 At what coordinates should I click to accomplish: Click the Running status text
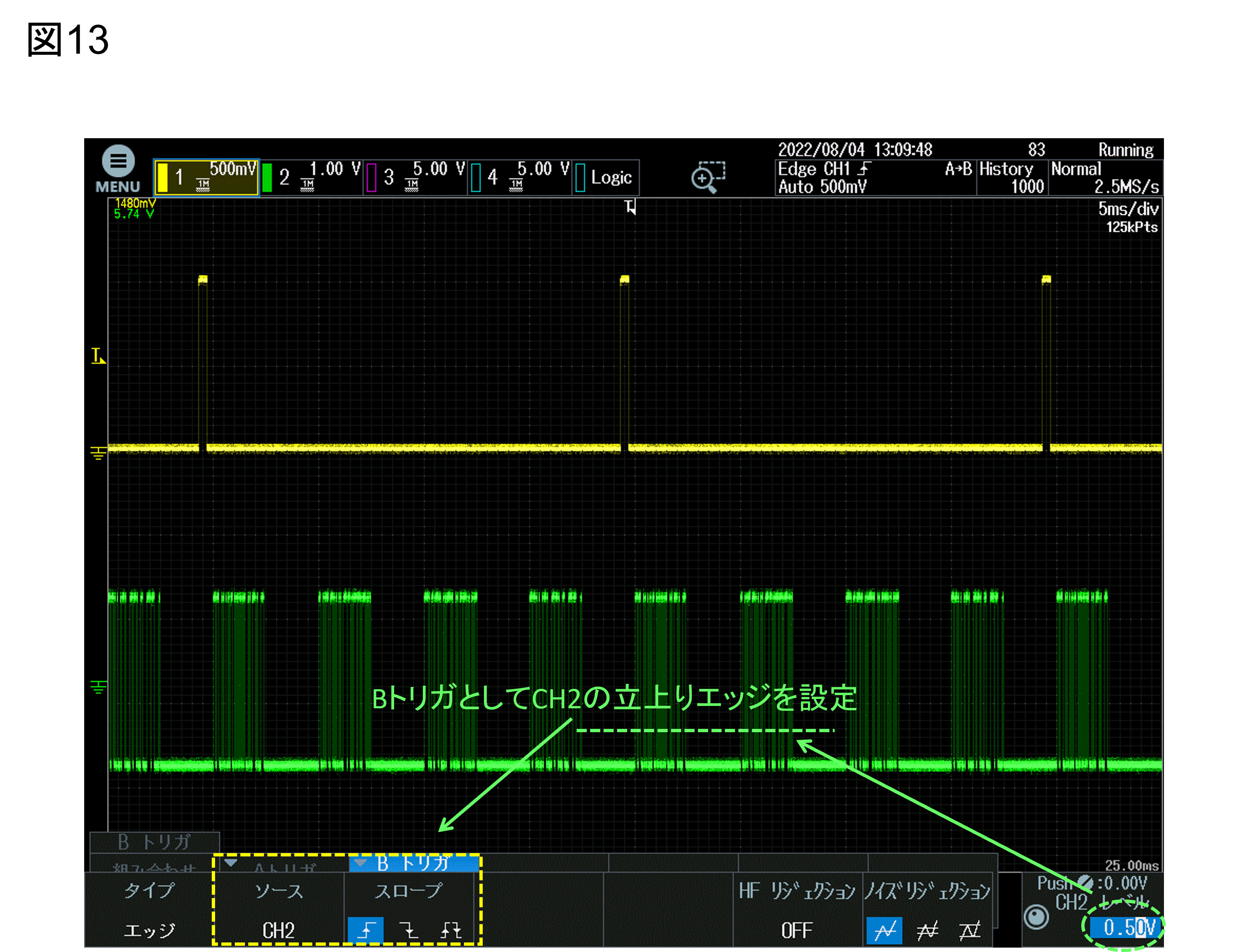click(x=1126, y=150)
